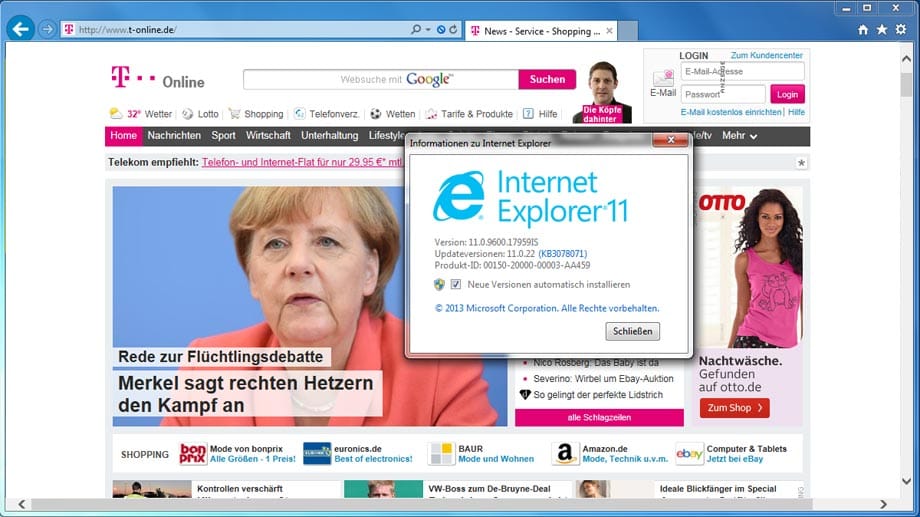
Task: Click the alle Schlagzeilen button
Action: tap(599, 417)
